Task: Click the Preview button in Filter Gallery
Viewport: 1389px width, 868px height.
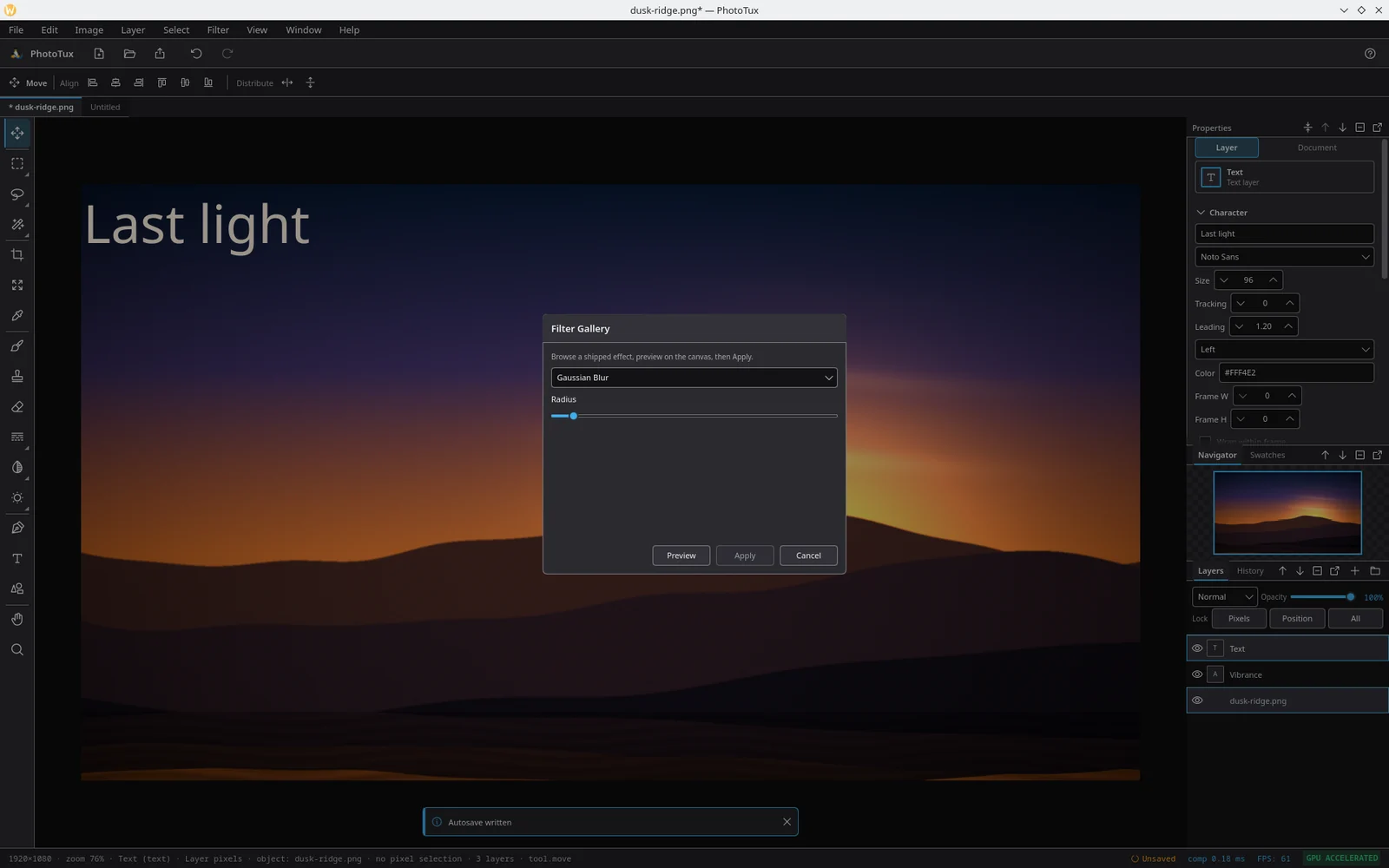Action: tap(681, 556)
